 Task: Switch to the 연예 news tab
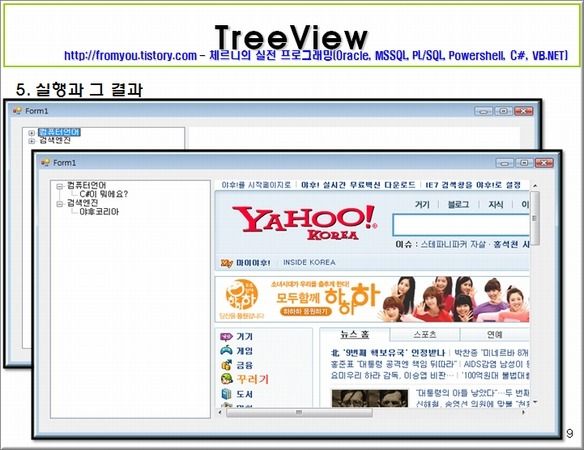[495, 334]
